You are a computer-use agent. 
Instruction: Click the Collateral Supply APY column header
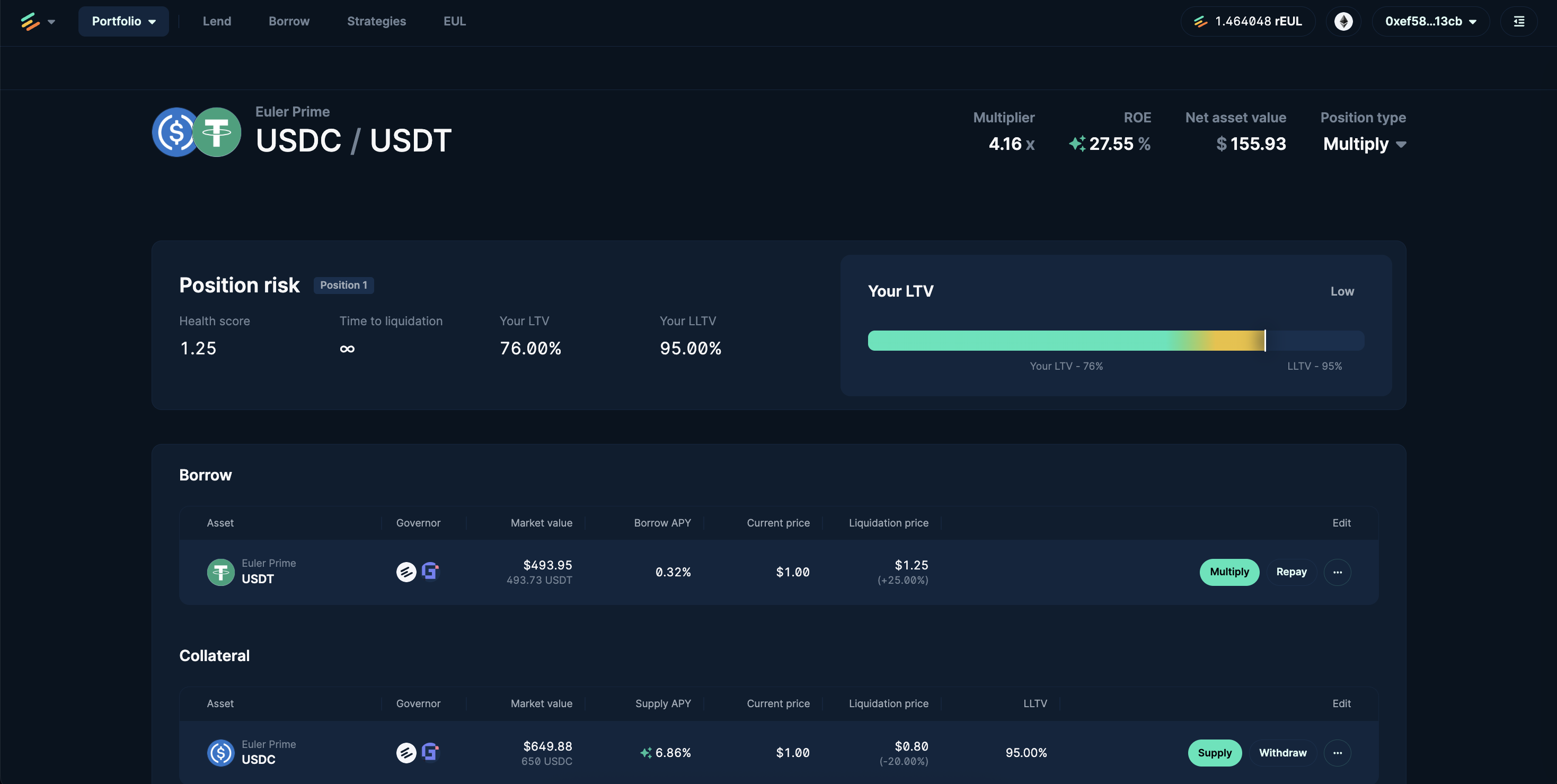click(662, 703)
